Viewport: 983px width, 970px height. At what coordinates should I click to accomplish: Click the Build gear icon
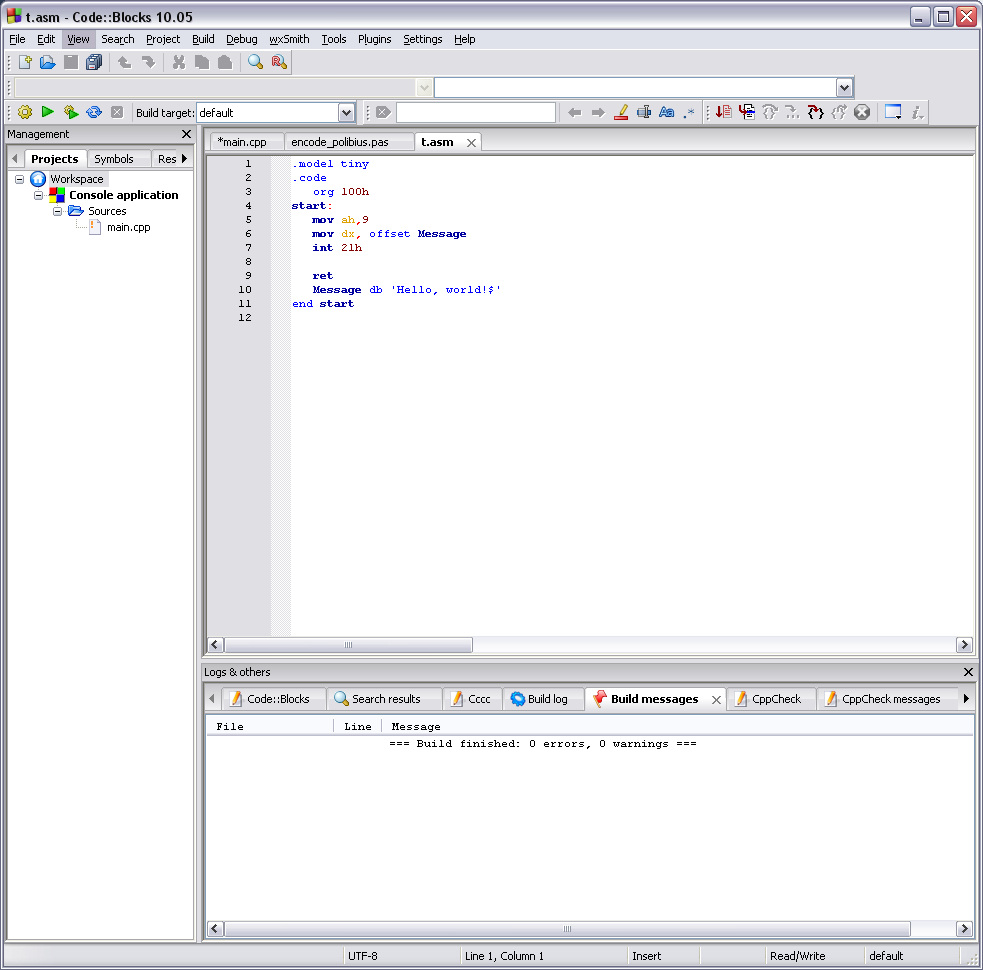pos(25,112)
